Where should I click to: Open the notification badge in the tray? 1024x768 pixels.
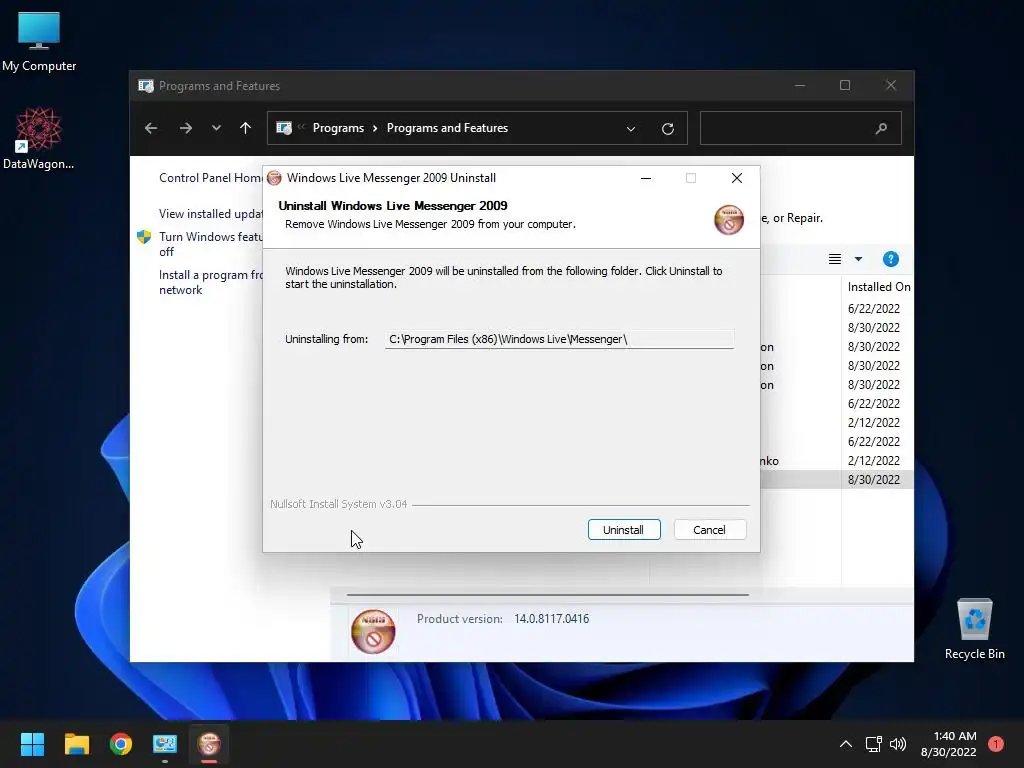[996, 744]
